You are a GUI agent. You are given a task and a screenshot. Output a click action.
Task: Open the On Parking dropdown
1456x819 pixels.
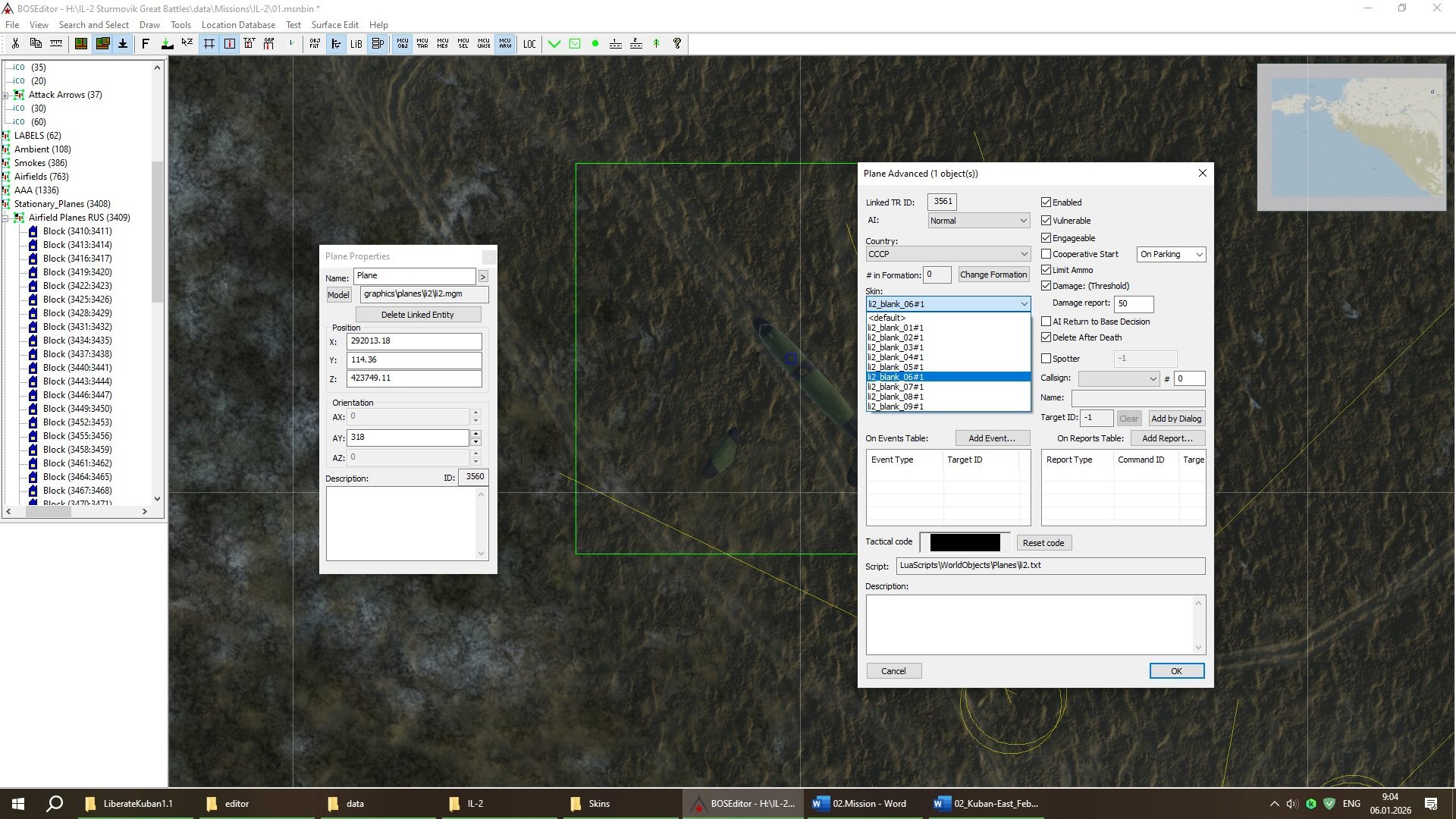pyautogui.click(x=1171, y=255)
